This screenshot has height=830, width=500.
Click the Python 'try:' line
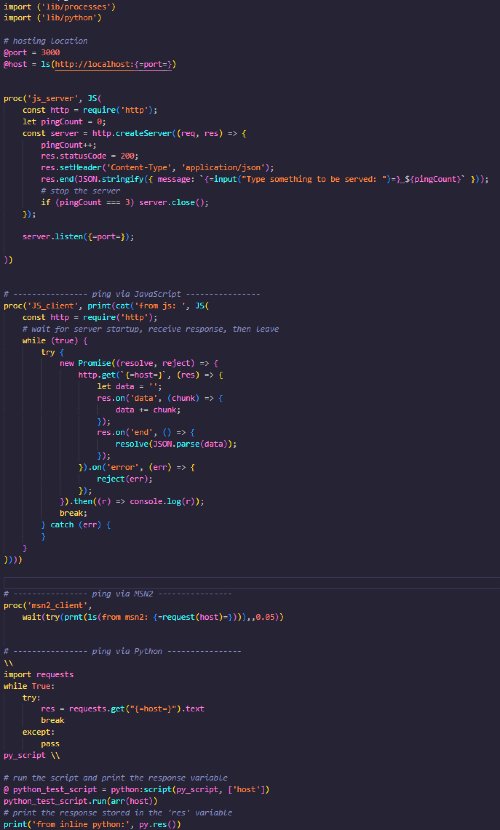32,698
